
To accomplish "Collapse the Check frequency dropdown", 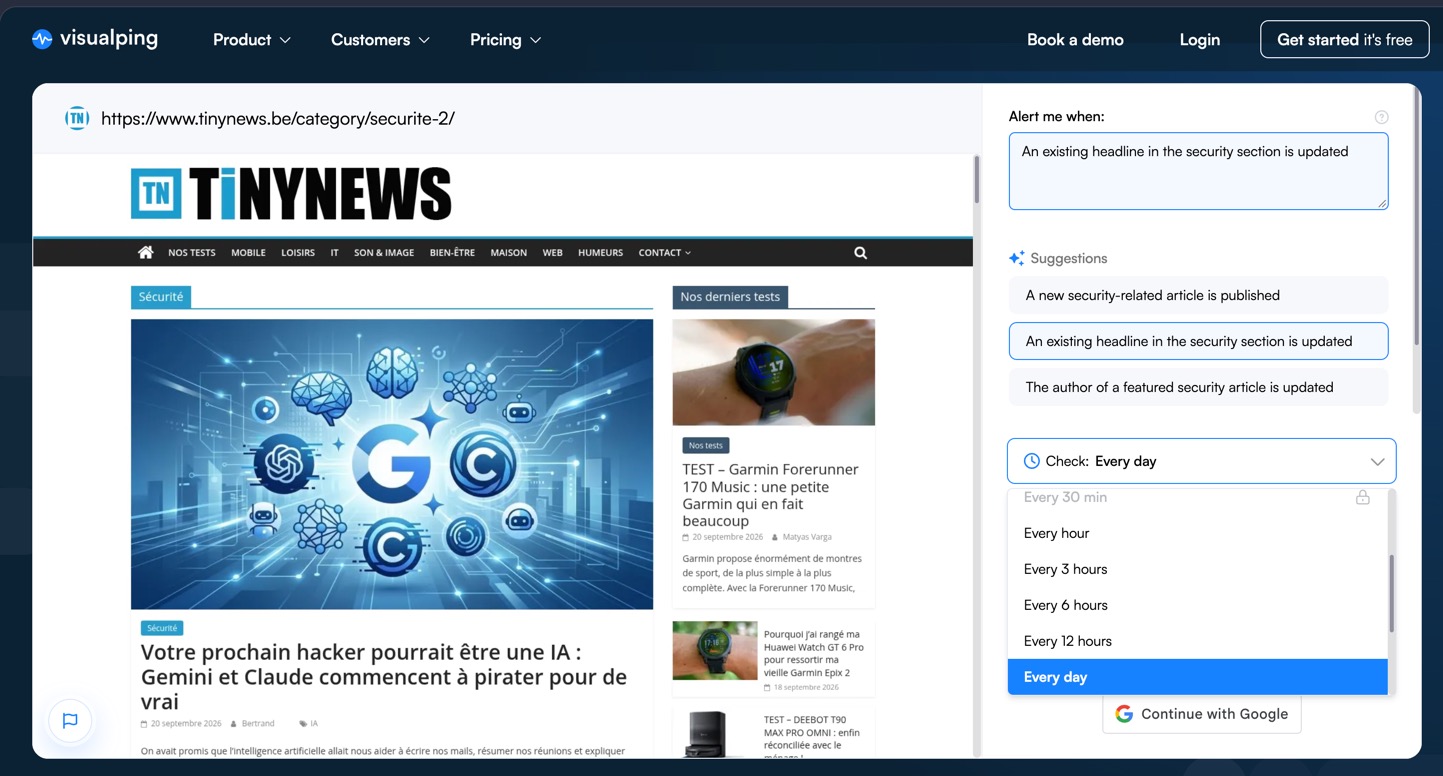I will click(x=1201, y=461).
